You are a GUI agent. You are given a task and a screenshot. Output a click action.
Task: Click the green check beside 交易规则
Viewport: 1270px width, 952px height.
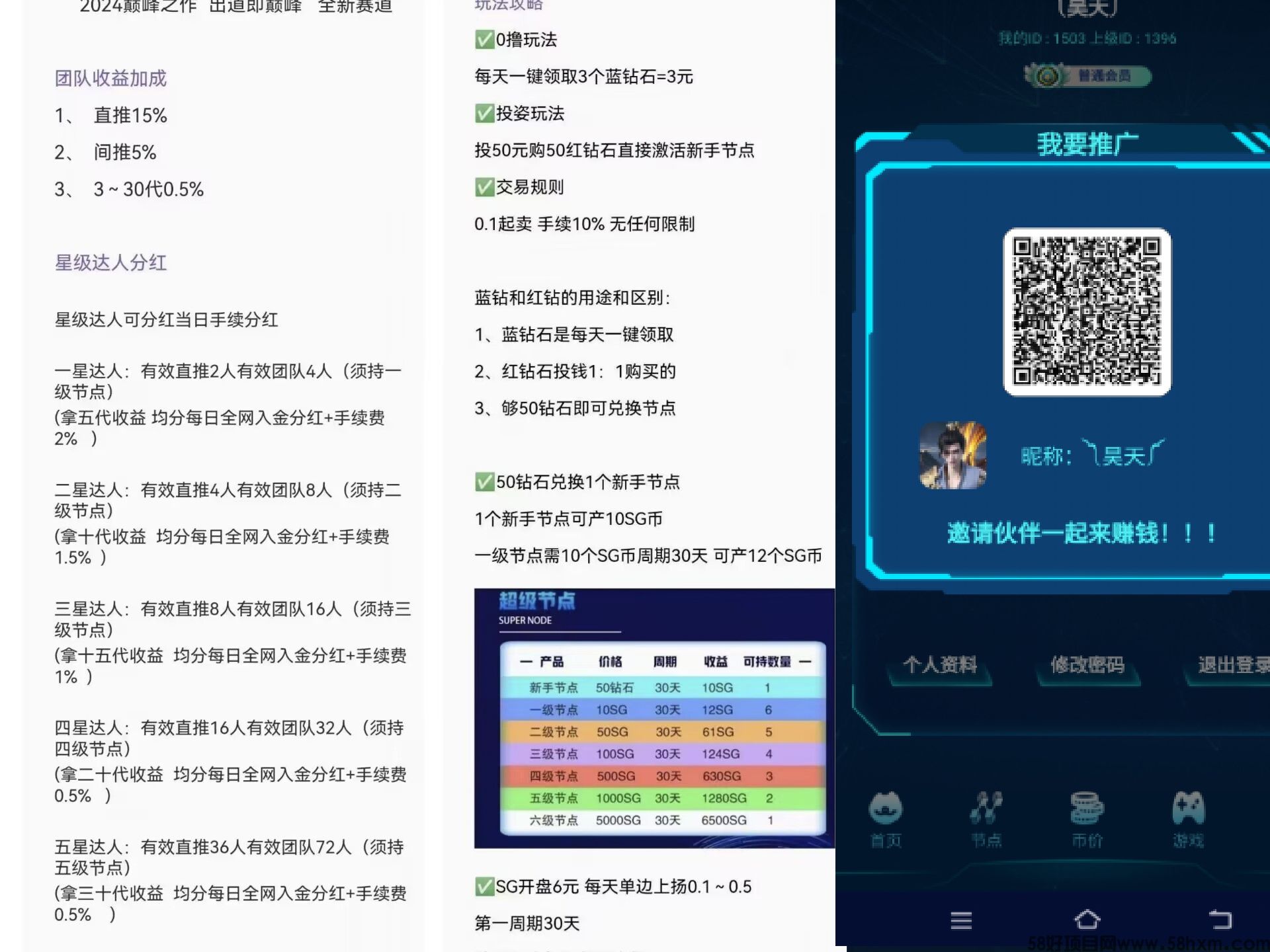click(484, 187)
